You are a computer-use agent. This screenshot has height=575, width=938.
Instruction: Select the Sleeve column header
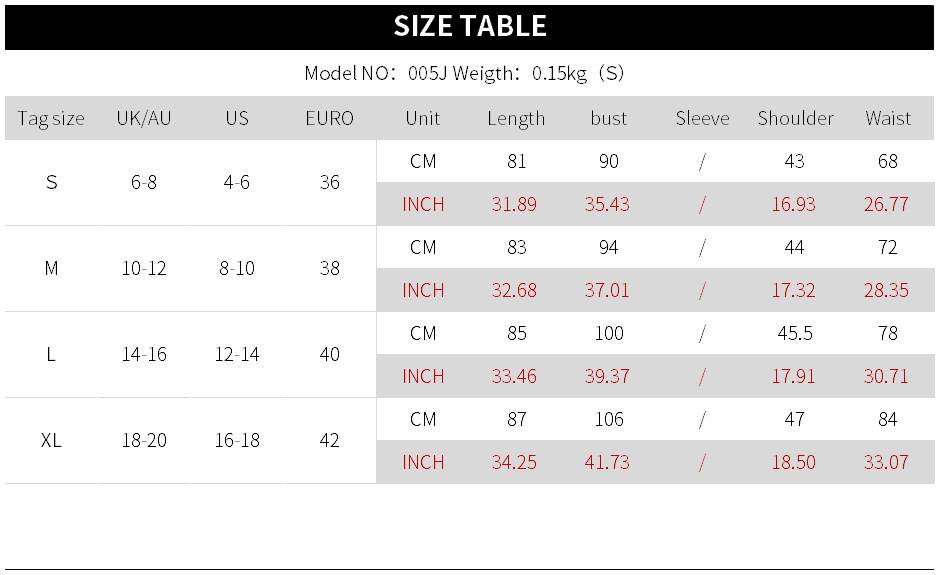coord(702,118)
